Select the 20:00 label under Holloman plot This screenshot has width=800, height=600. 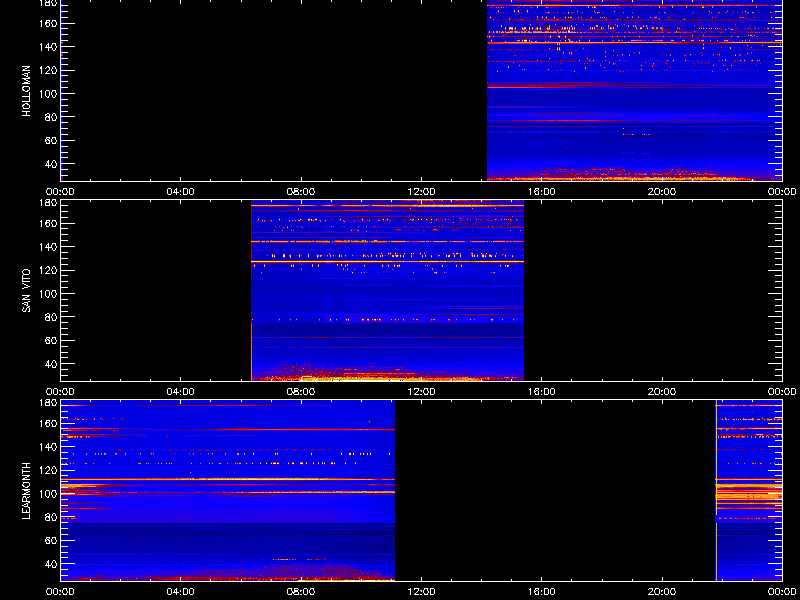click(x=662, y=192)
